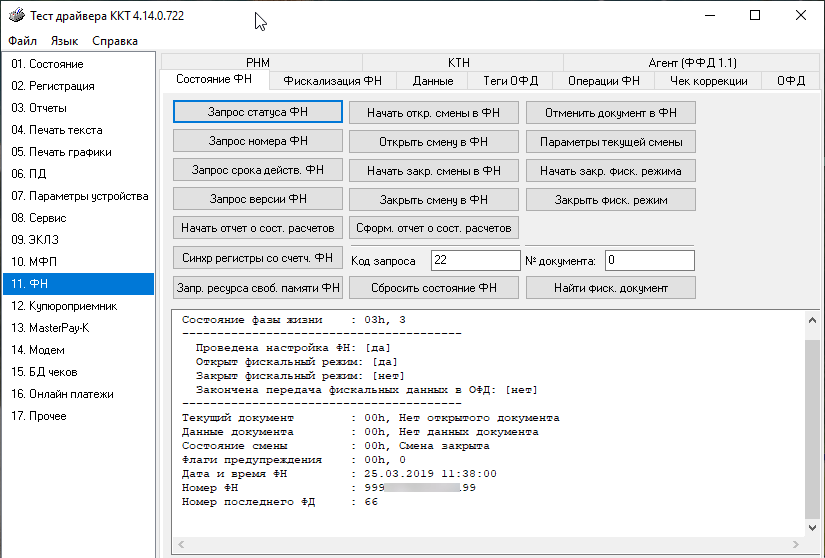
Task: Click the output log horizontal scrollbar
Action: tap(487, 546)
